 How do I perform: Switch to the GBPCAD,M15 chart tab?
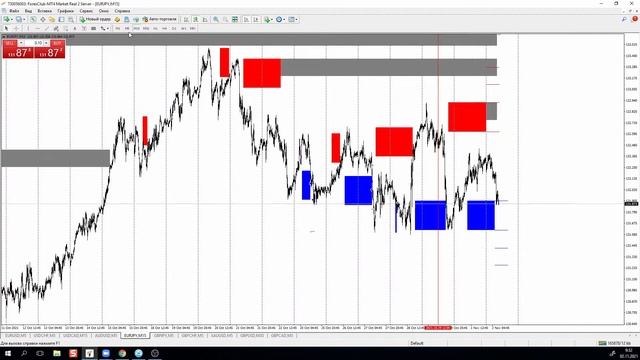[x=282, y=336]
